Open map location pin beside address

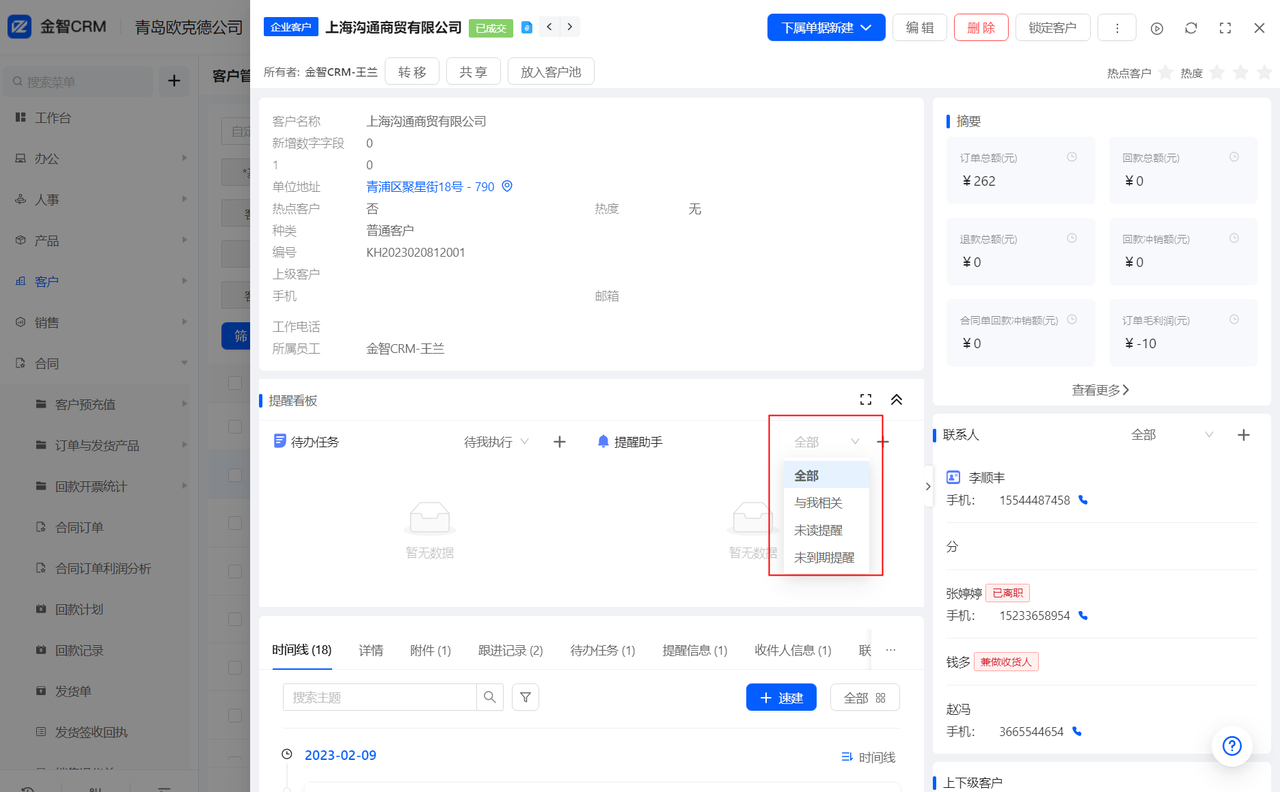pos(507,186)
